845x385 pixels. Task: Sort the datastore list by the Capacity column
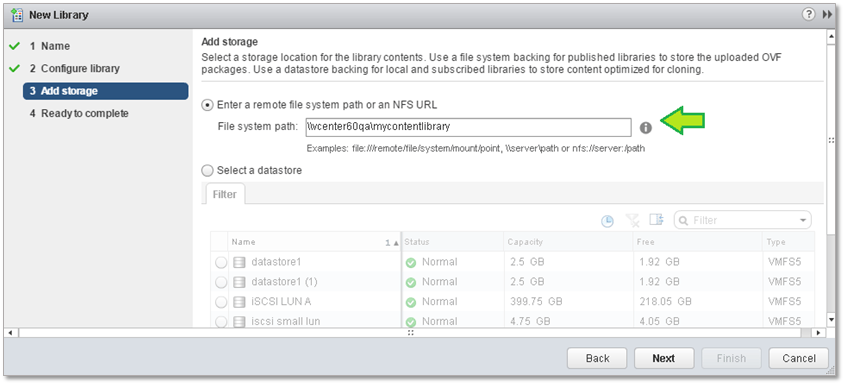(x=568, y=242)
